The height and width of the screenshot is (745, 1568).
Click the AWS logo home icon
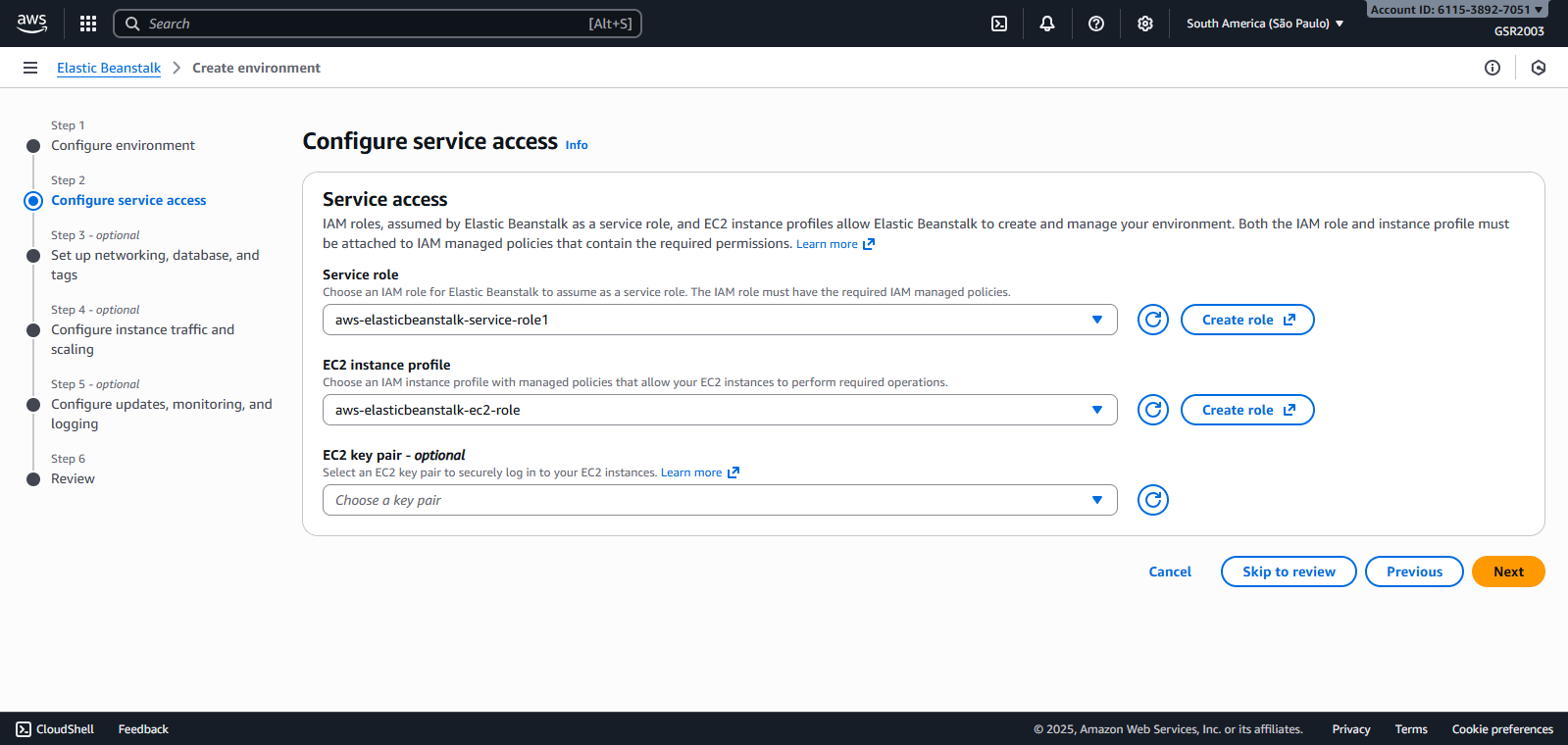pos(31,24)
